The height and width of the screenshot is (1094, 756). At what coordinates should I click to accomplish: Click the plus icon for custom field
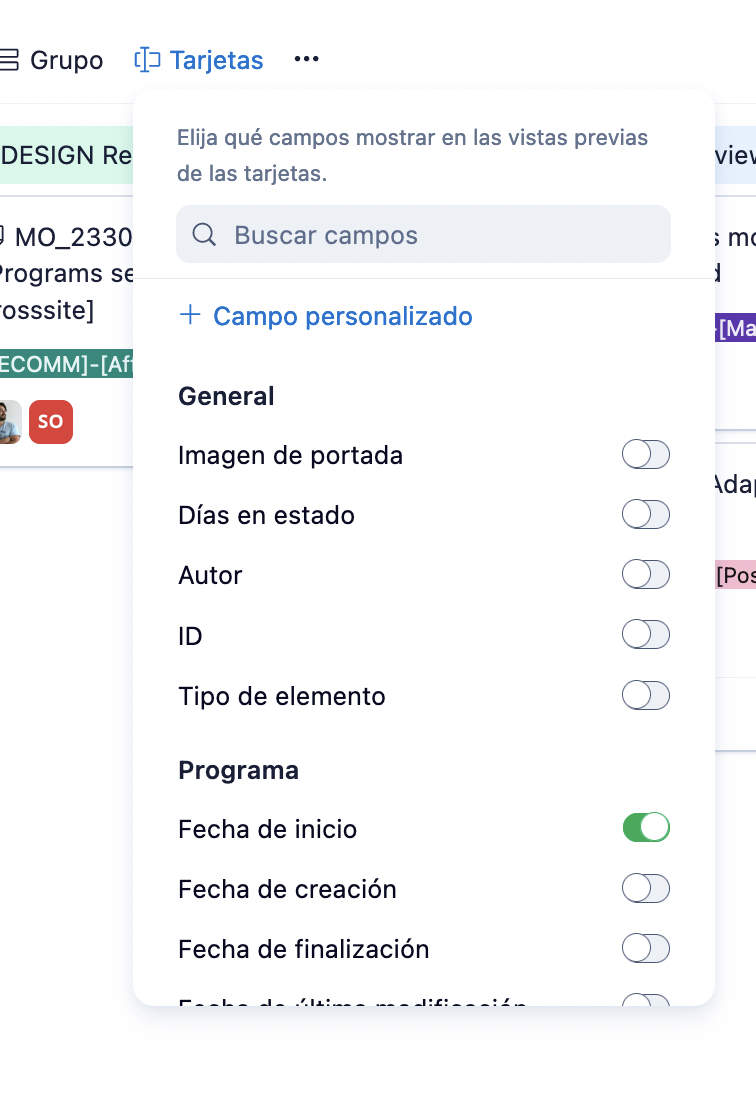(x=190, y=316)
